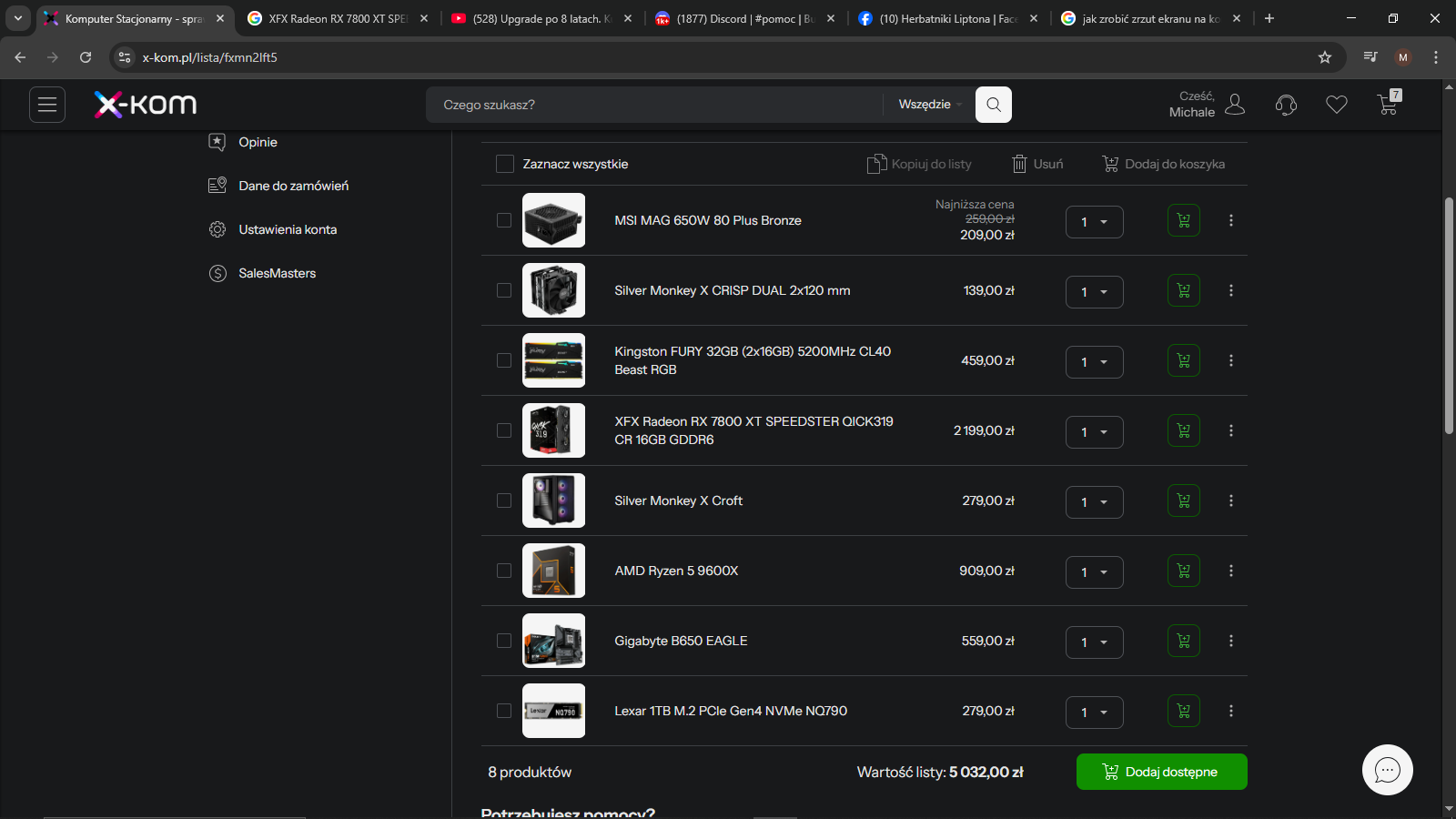Open SalesMasters in the sidebar
Viewport: 1456px width, 819px height.
pyautogui.click(x=262, y=273)
